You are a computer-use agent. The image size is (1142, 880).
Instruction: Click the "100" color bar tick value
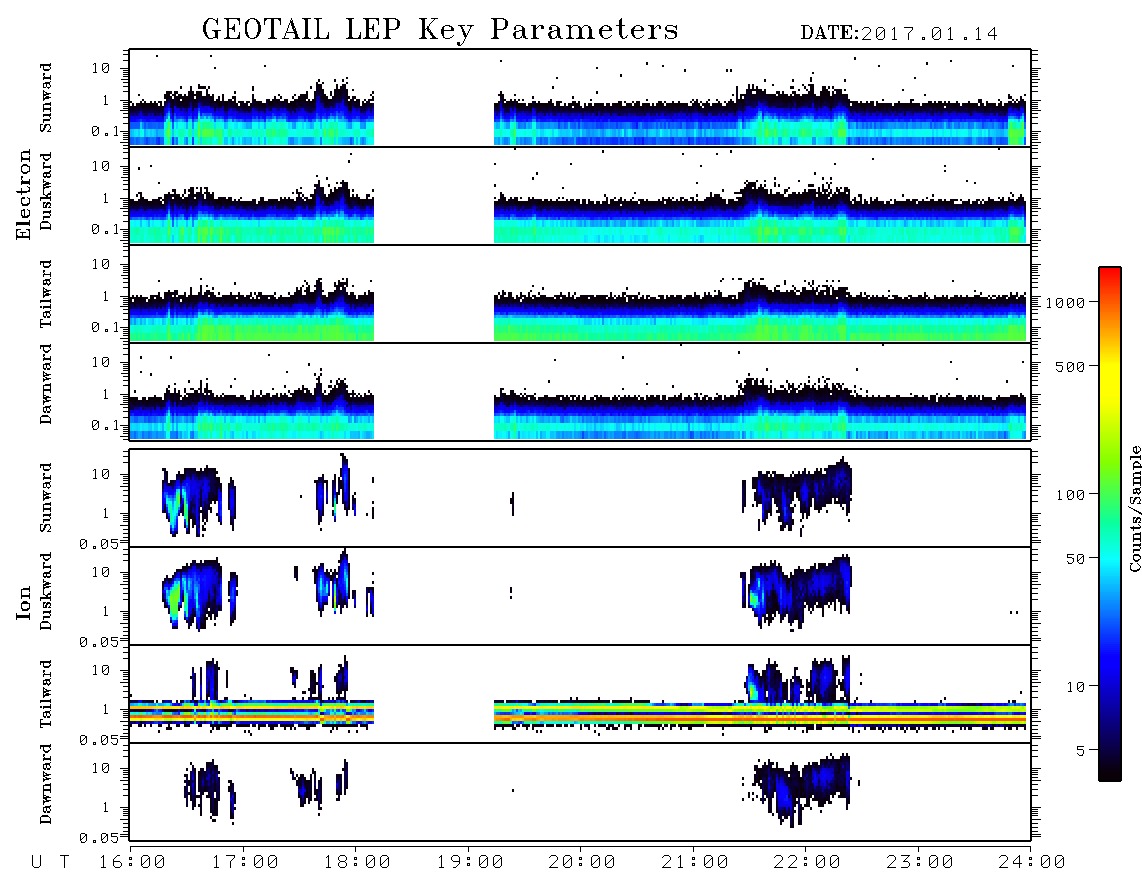(1070, 495)
